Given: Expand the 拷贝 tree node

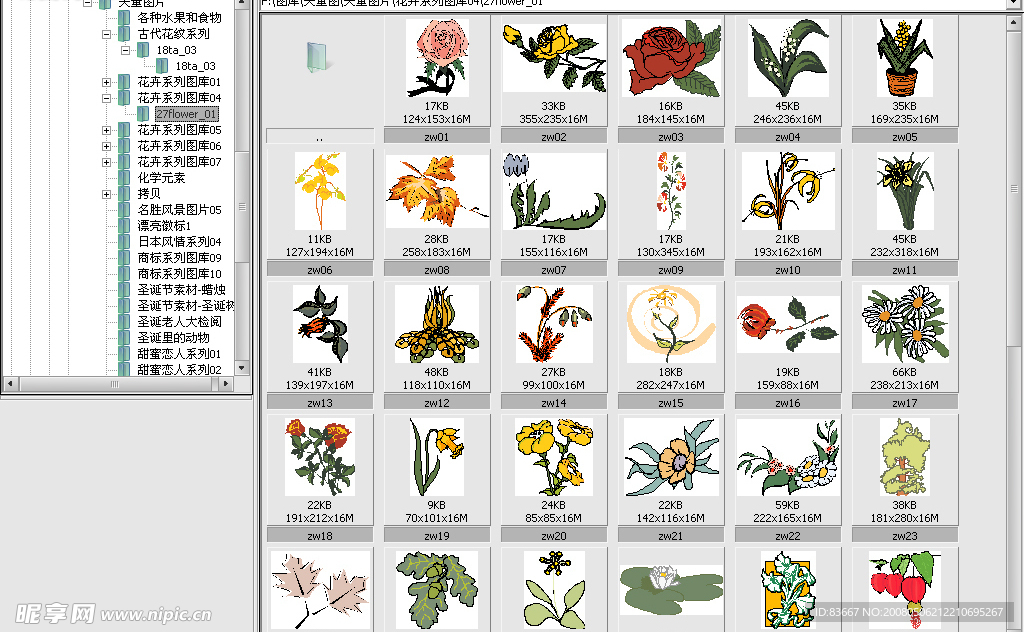Looking at the screenshot, I should [x=106, y=194].
